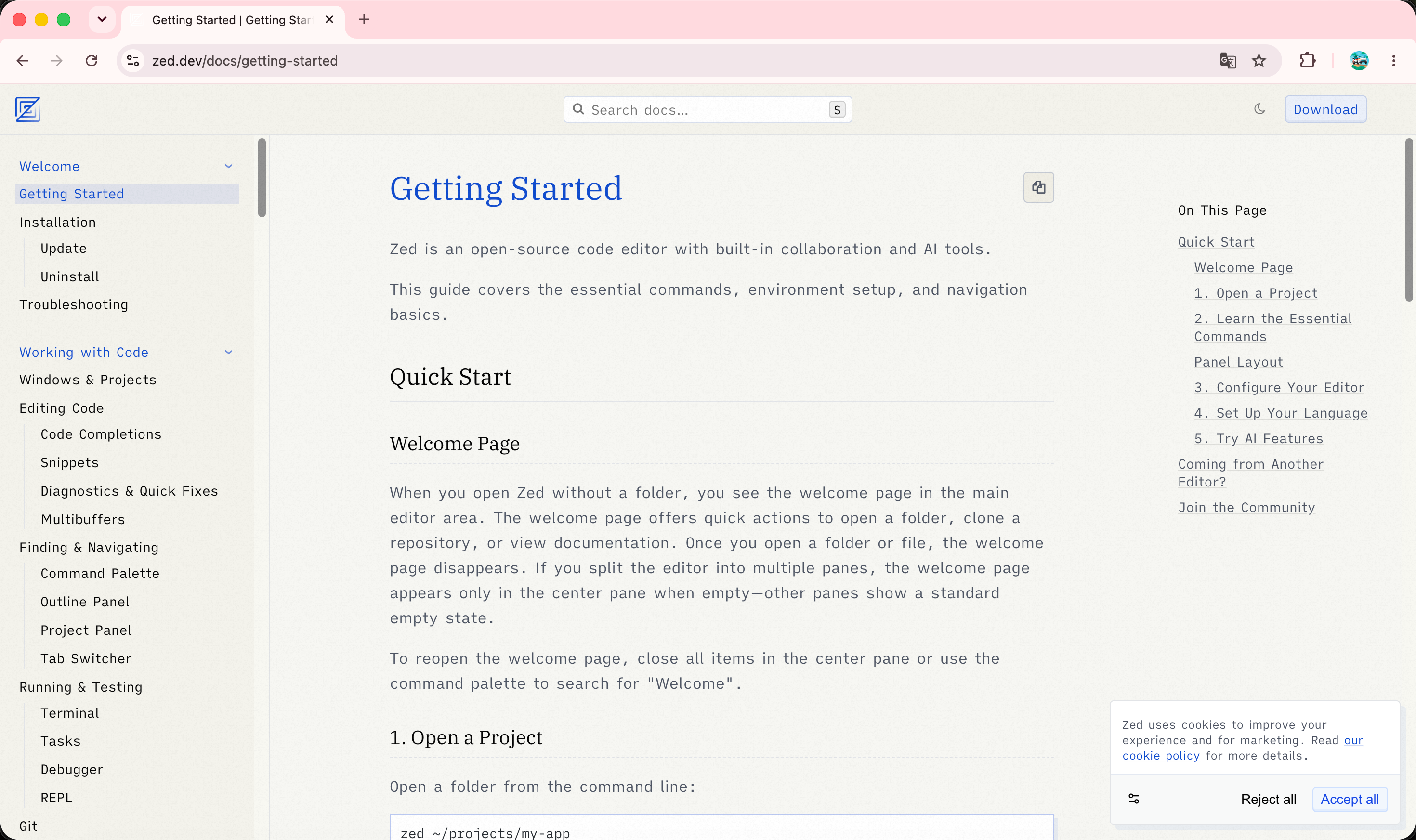Open Command Palette sidebar item
Screen dimensions: 1416x840
(100, 573)
